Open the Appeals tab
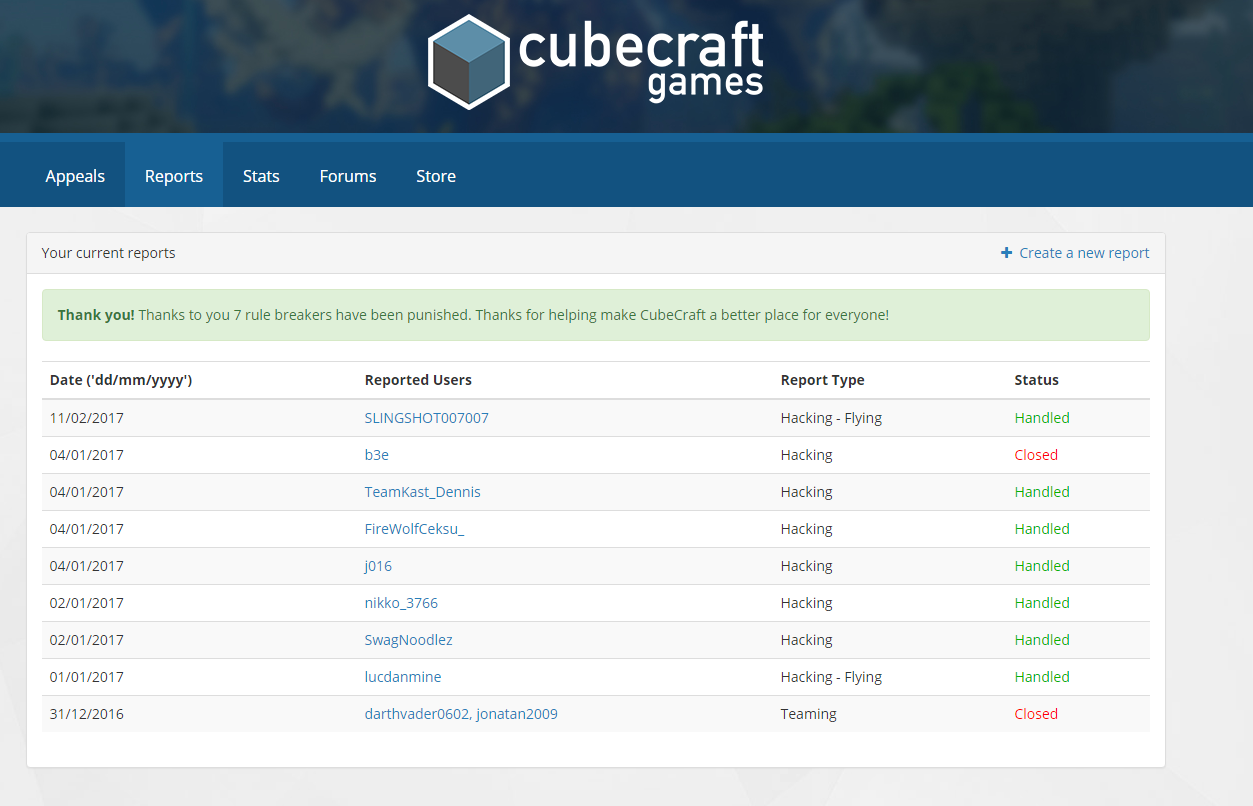Image resolution: width=1253 pixels, height=806 pixels. click(x=75, y=176)
